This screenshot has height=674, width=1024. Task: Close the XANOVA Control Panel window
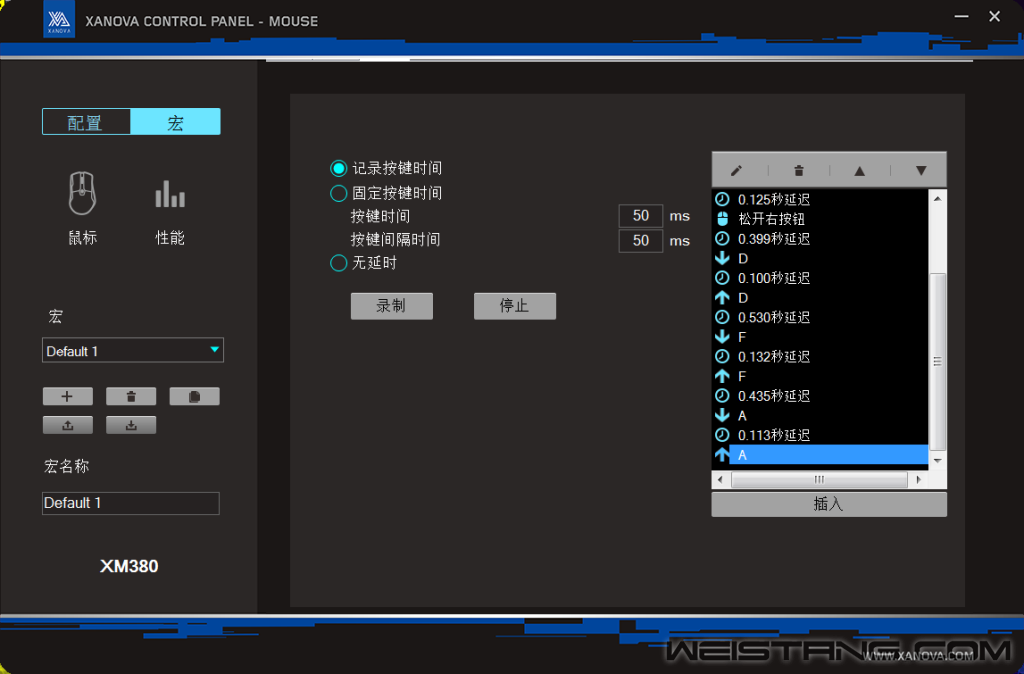point(995,16)
